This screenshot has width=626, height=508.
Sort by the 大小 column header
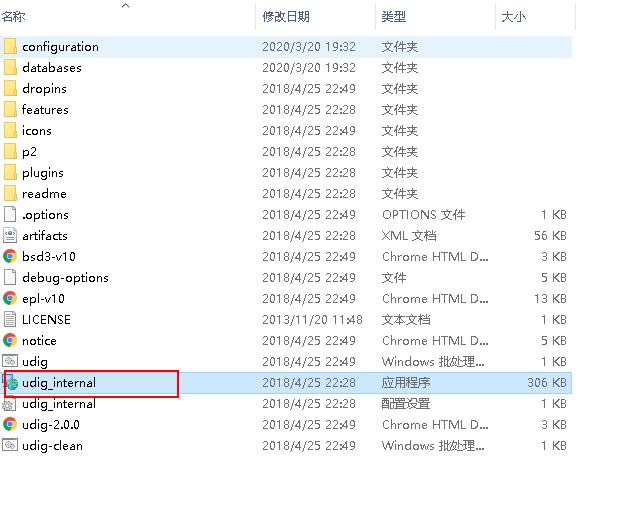pos(513,17)
